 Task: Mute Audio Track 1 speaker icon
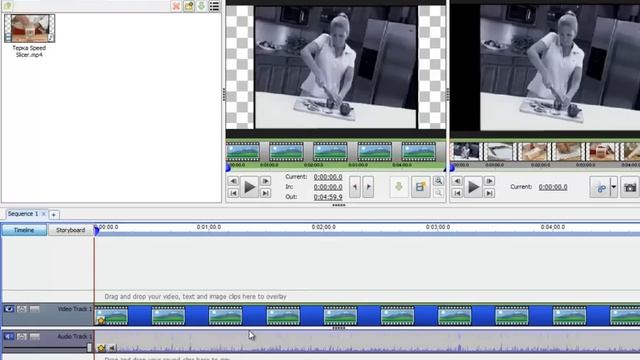[9, 337]
